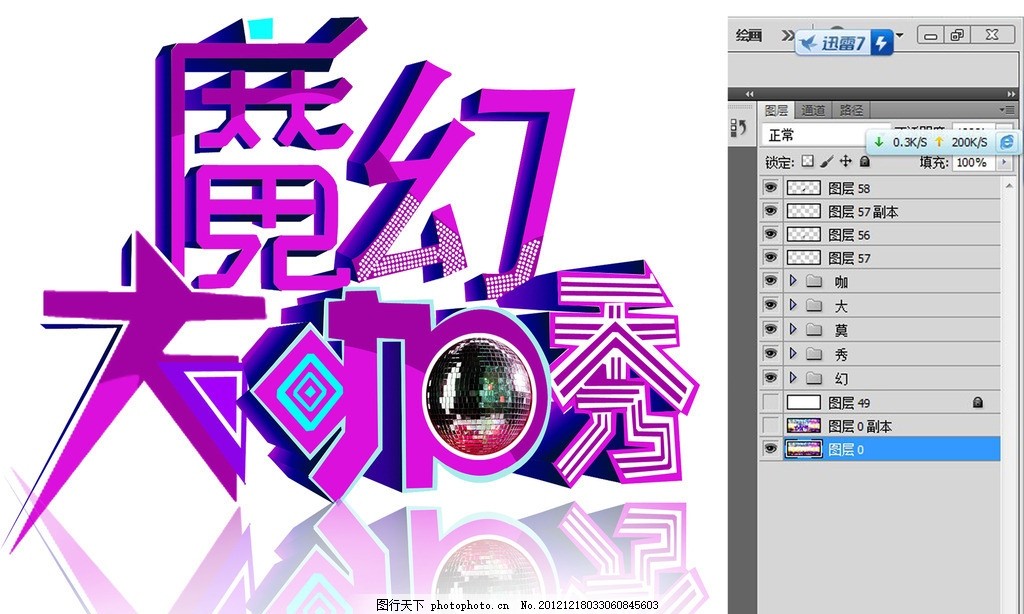The height and width of the screenshot is (614, 1024).
Task: Select the layer 图层 57 副本 thumbnail
Action: (804, 211)
